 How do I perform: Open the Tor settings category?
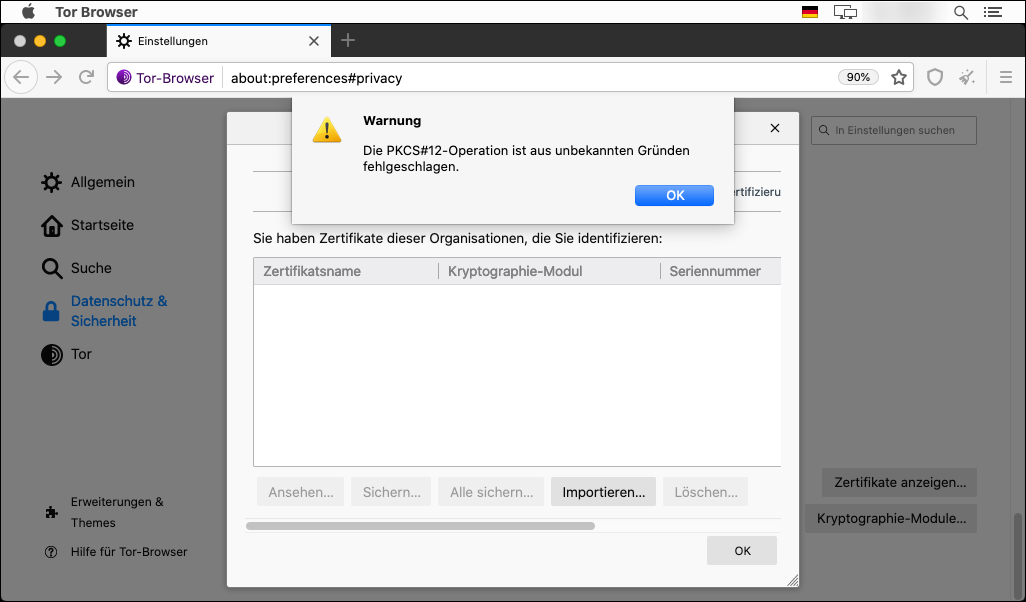[x=81, y=354]
